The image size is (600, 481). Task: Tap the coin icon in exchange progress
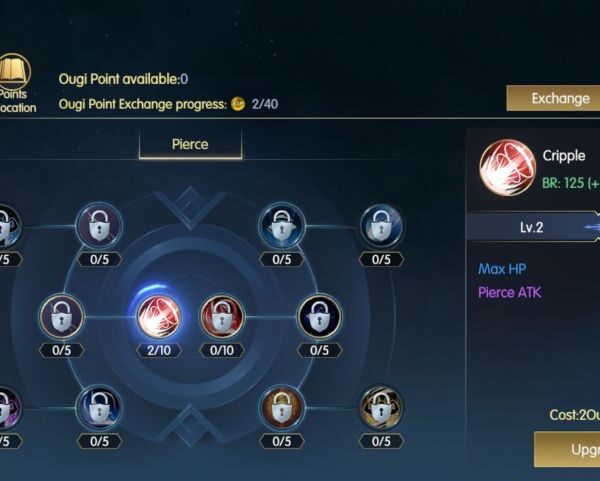(x=238, y=104)
